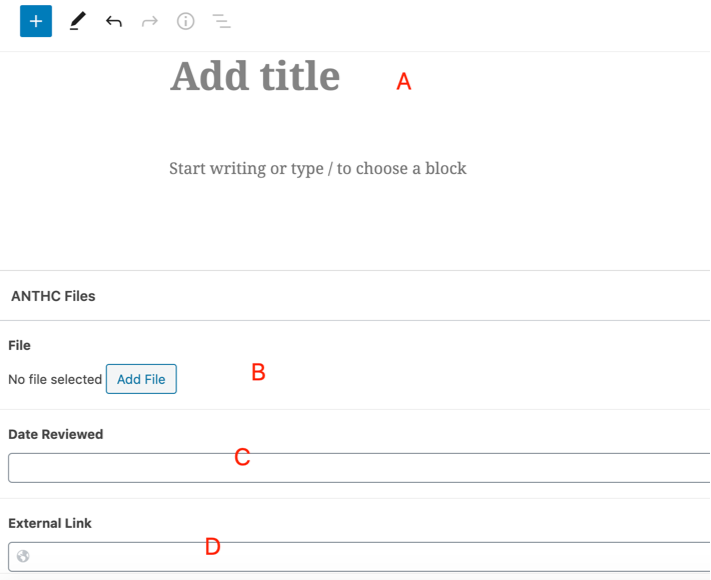
Task: Click into the Add title field
Action: (255, 76)
